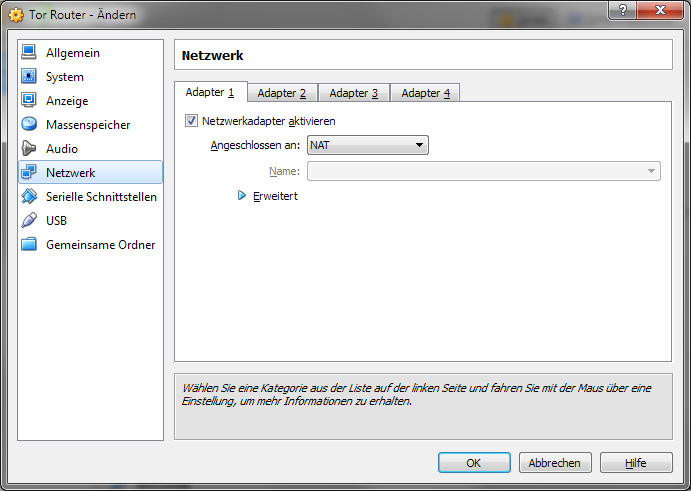Switch to the Adapter 2 tab

click(282, 93)
